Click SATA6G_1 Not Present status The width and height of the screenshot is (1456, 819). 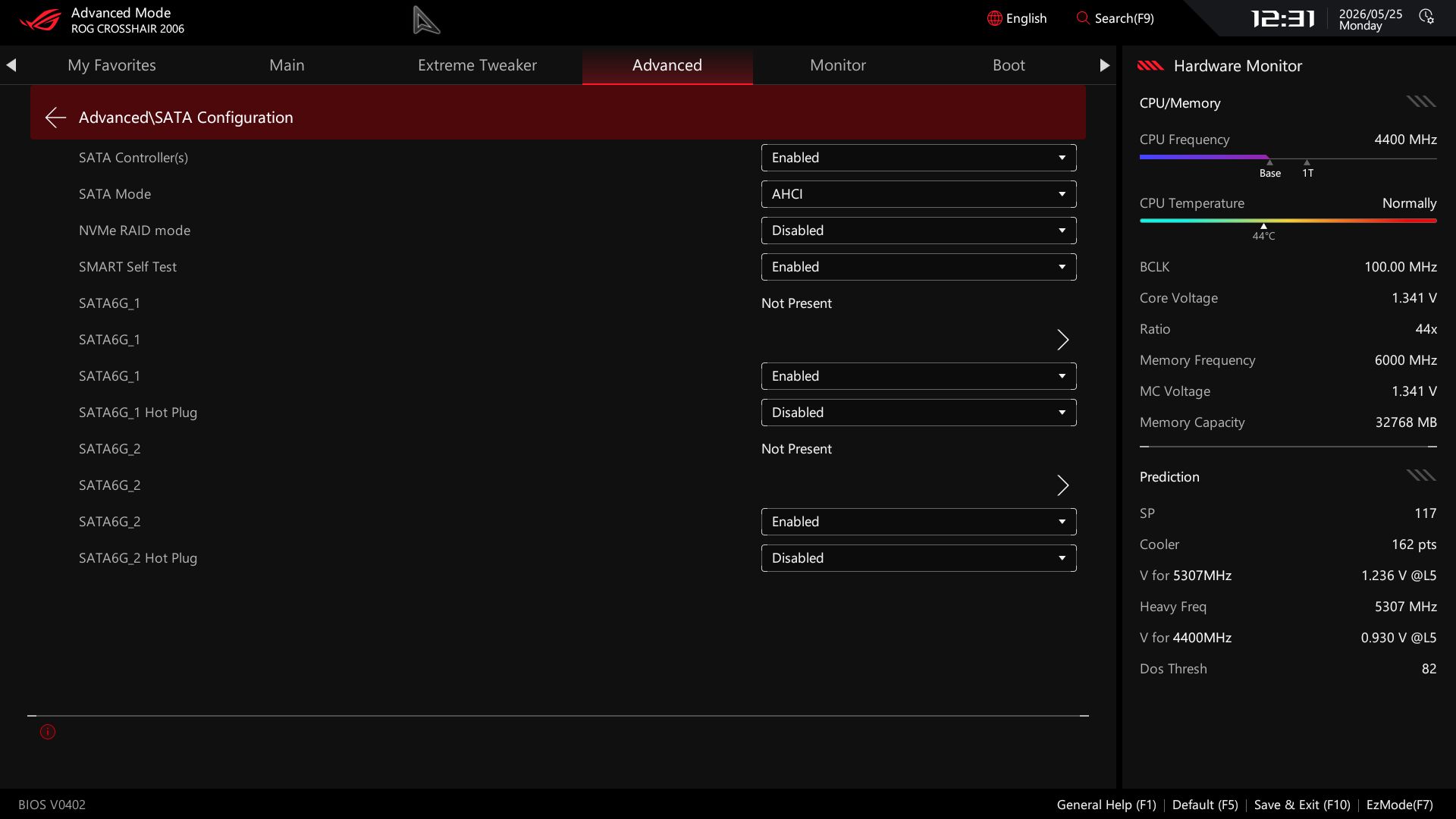pos(796,303)
